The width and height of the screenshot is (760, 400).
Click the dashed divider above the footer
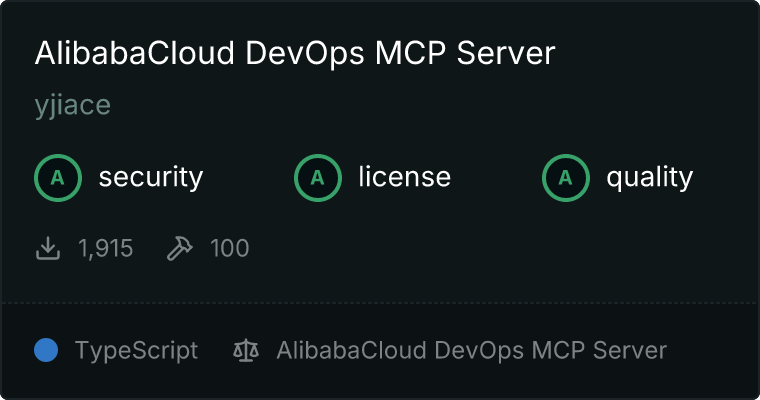pos(380,302)
